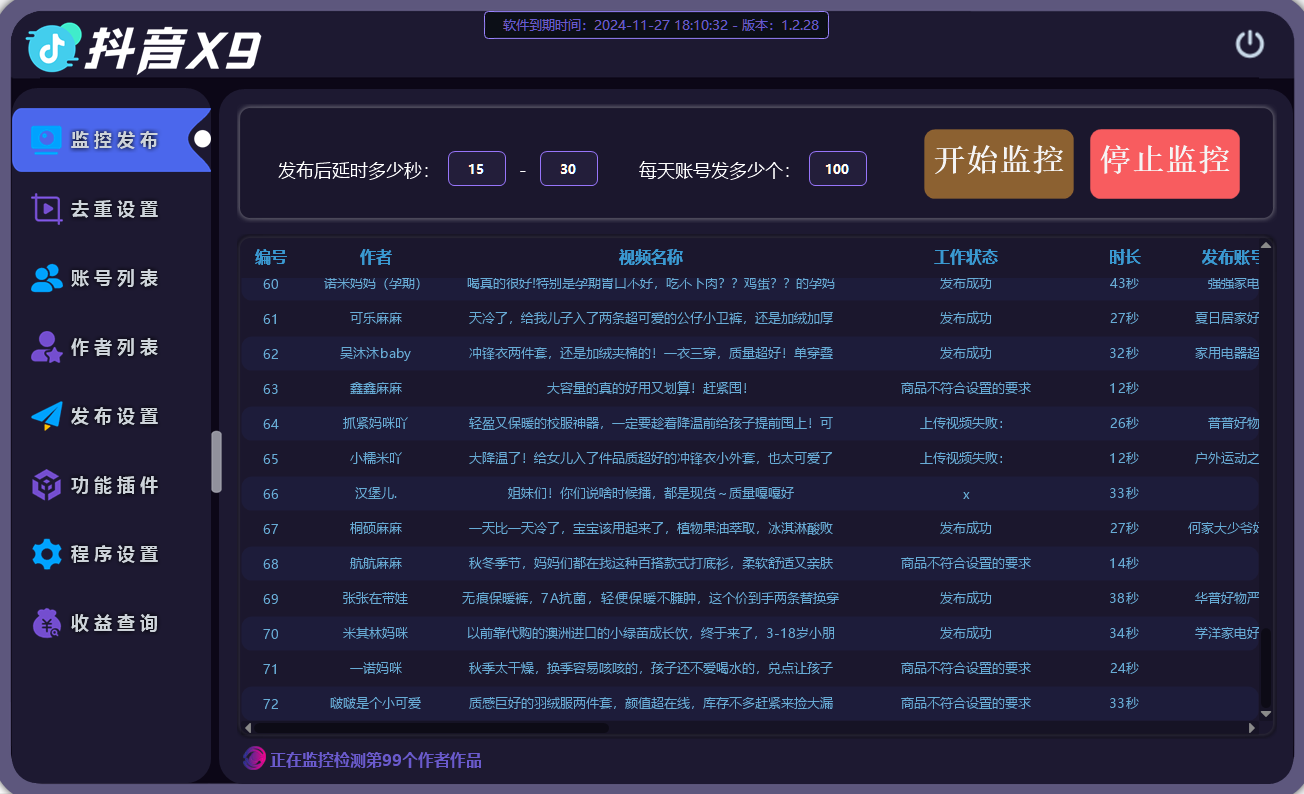Click row 61 status 发布成功

(x=966, y=318)
